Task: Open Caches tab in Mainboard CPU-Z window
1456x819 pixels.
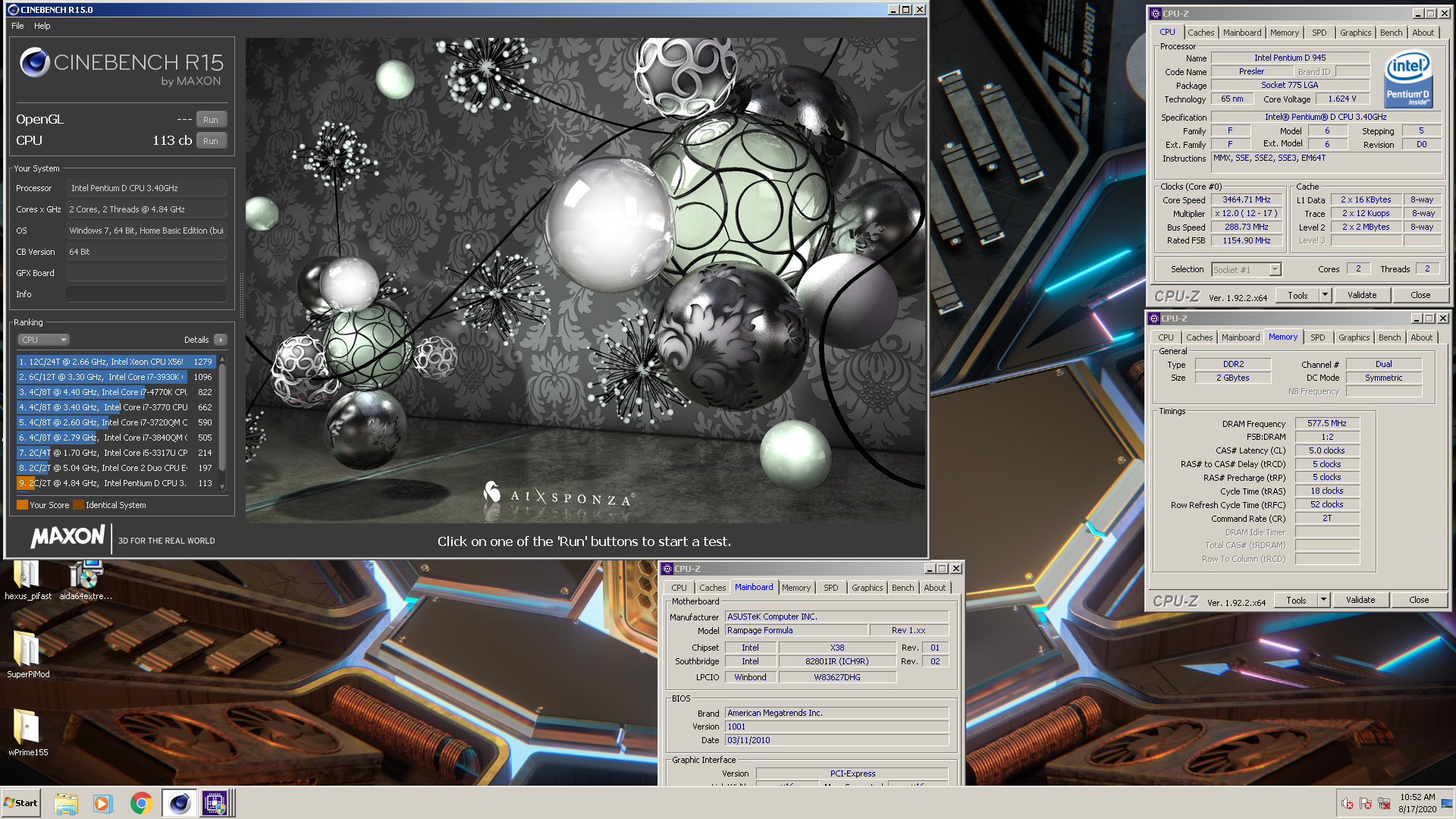Action: (x=712, y=588)
